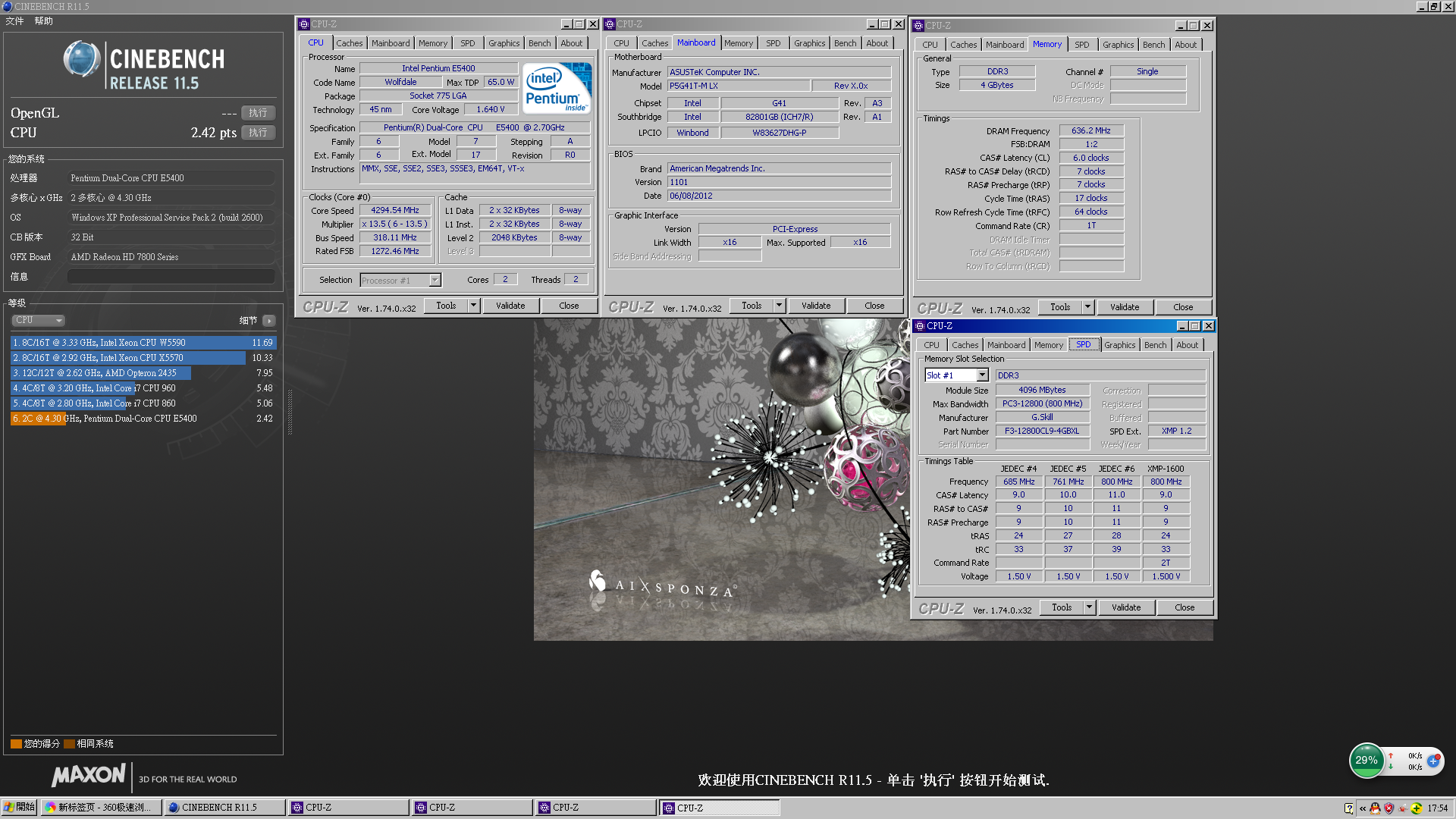1456x819 pixels.
Task: Select Graphics tab in the Mainboard window
Action: 810,43
